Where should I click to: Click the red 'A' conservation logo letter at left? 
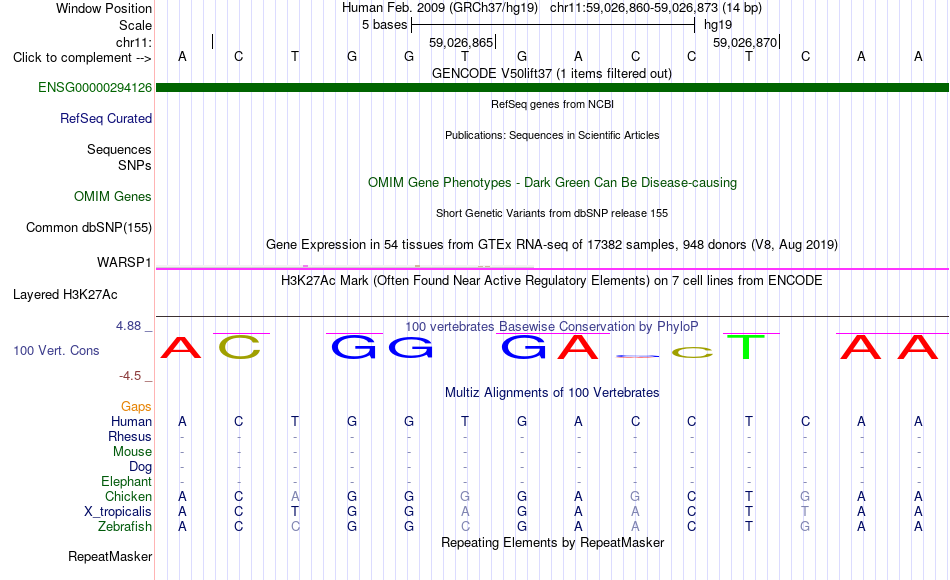[x=181, y=348]
